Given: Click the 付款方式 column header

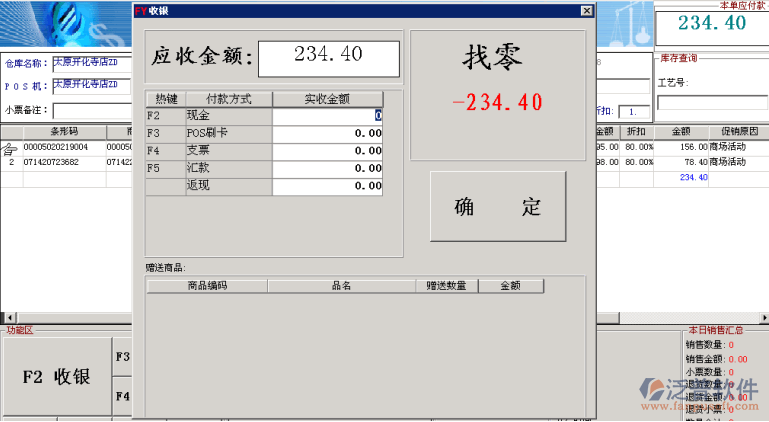Looking at the screenshot, I should [x=228, y=99].
